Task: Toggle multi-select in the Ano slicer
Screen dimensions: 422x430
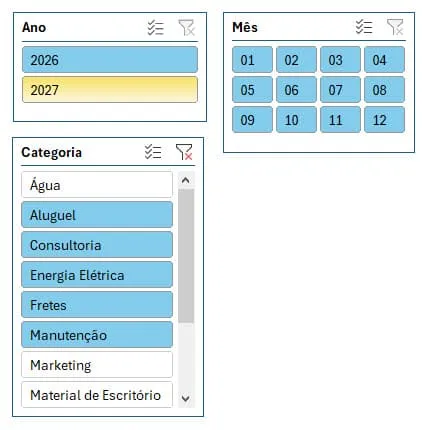Action: click(x=156, y=28)
